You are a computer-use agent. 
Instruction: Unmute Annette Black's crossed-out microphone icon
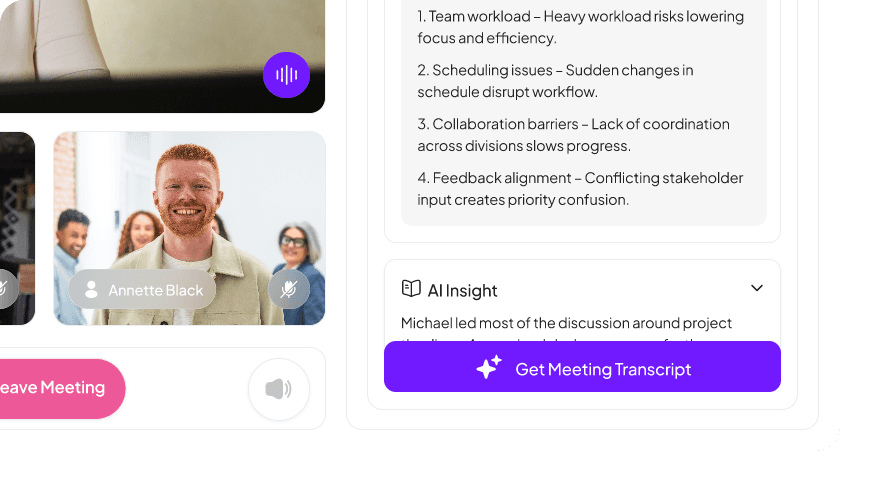click(x=289, y=289)
